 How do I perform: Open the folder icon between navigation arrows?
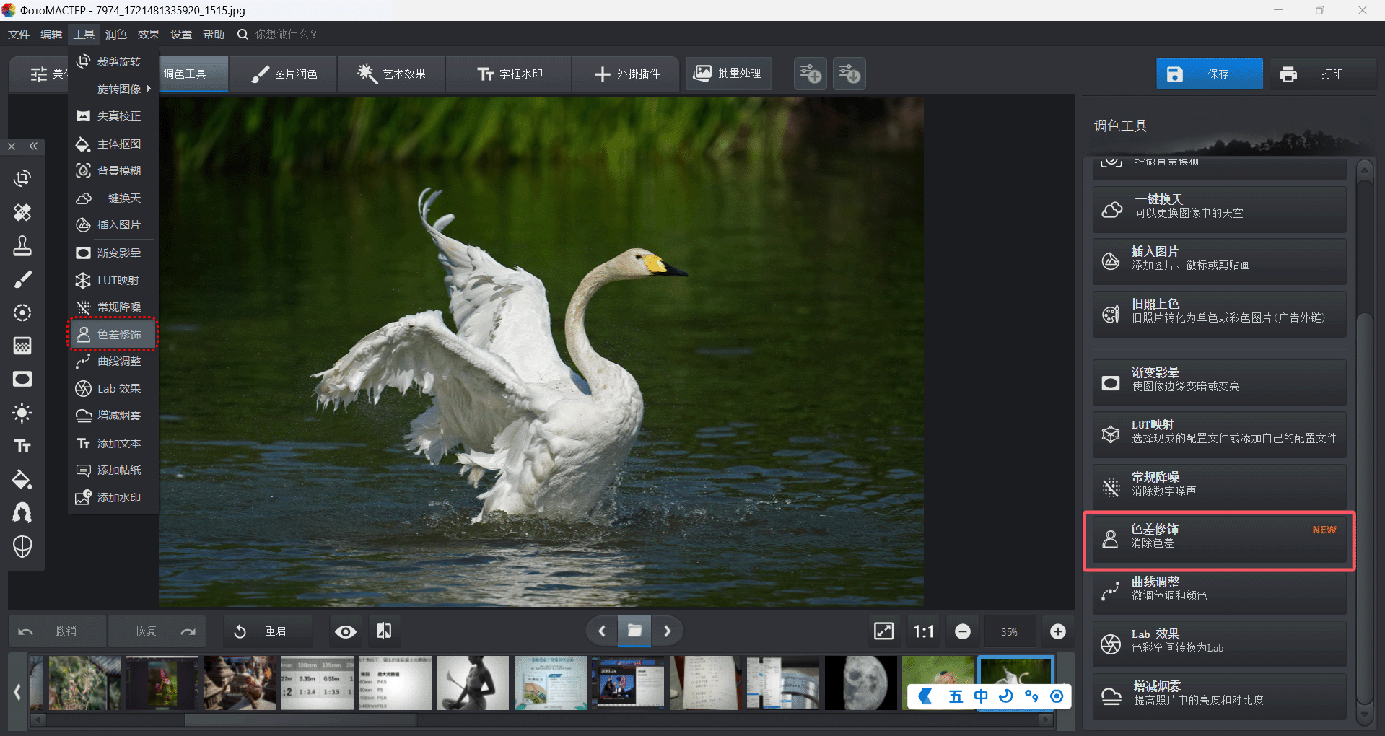pyautogui.click(x=634, y=631)
